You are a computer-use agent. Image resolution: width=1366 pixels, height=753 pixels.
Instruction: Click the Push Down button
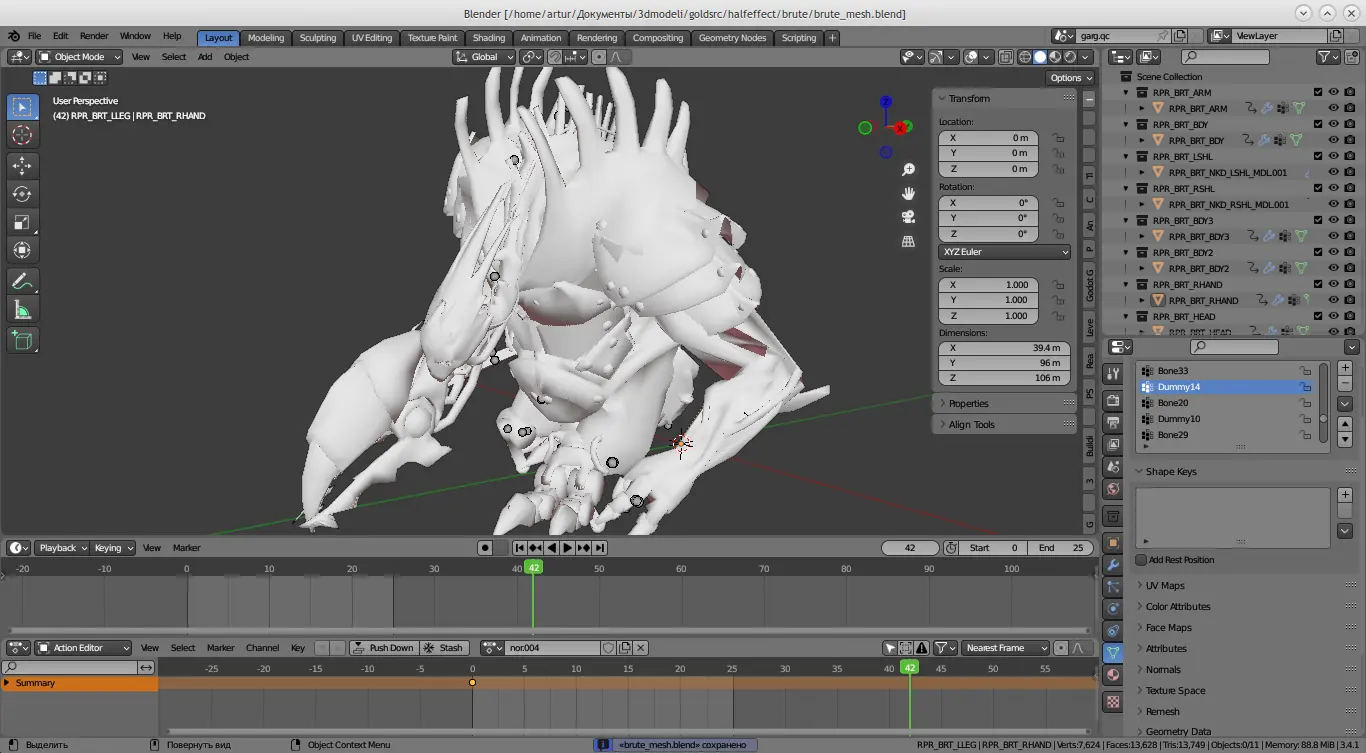point(383,648)
